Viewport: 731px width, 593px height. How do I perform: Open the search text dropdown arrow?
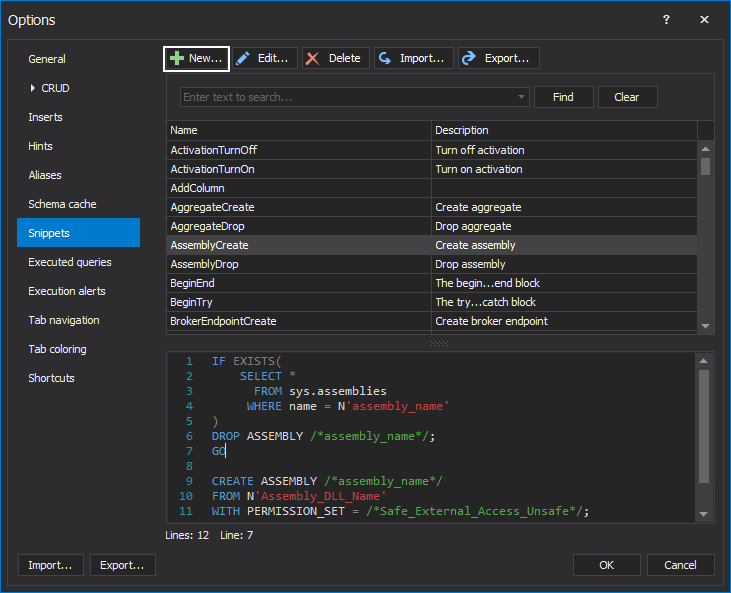coord(521,97)
